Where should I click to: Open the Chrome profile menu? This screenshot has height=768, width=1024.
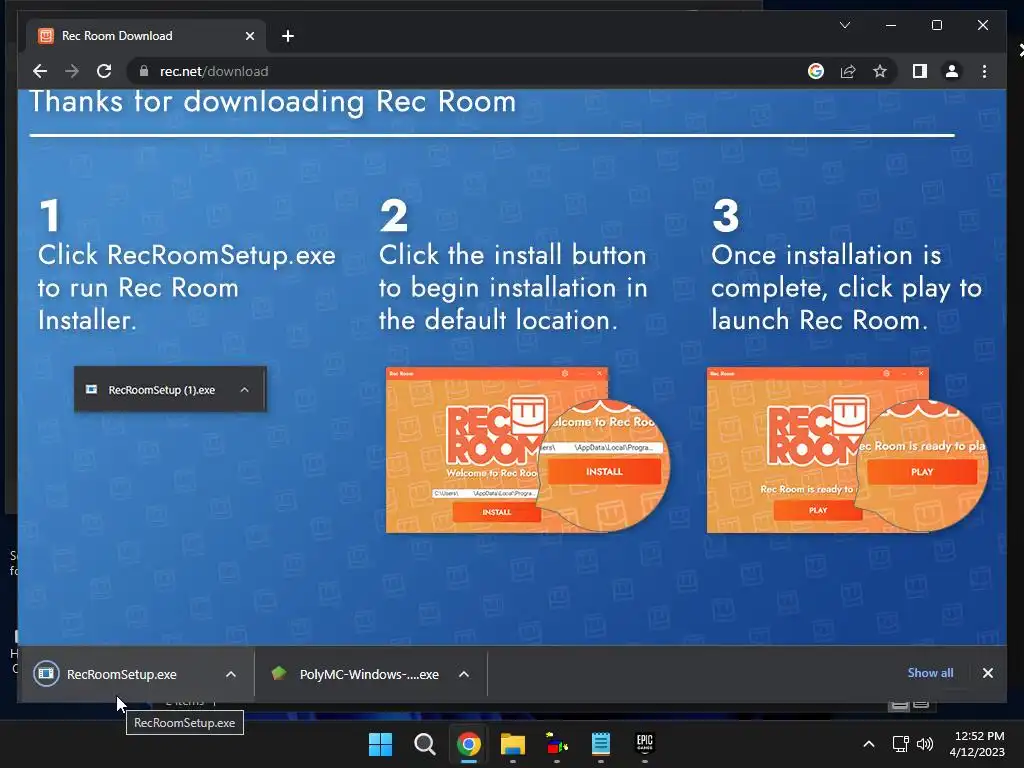(952, 71)
